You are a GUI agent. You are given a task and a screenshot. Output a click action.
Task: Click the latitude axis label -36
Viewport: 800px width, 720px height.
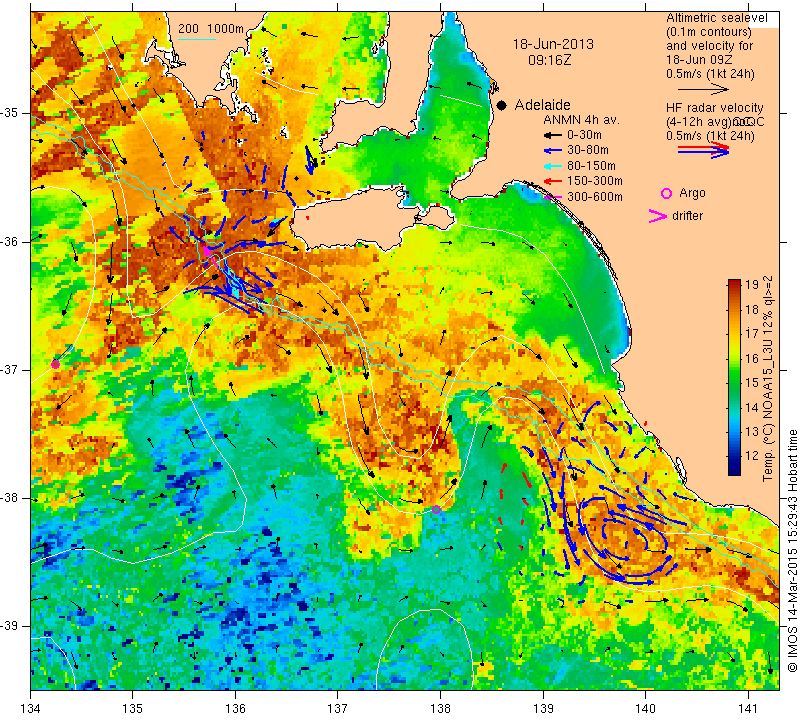click(11, 241)
